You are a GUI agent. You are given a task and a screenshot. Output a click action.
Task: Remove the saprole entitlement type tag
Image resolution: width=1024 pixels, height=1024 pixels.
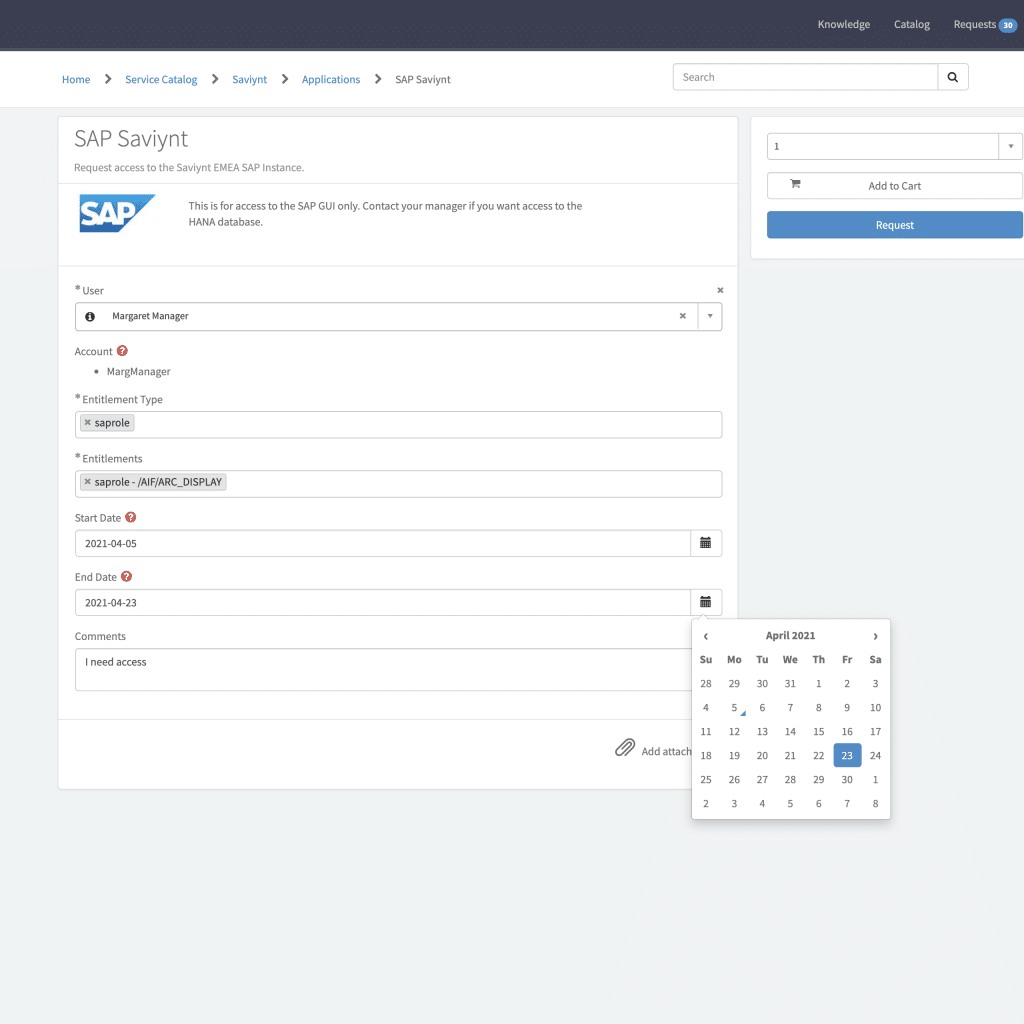[x=88, y=423]
